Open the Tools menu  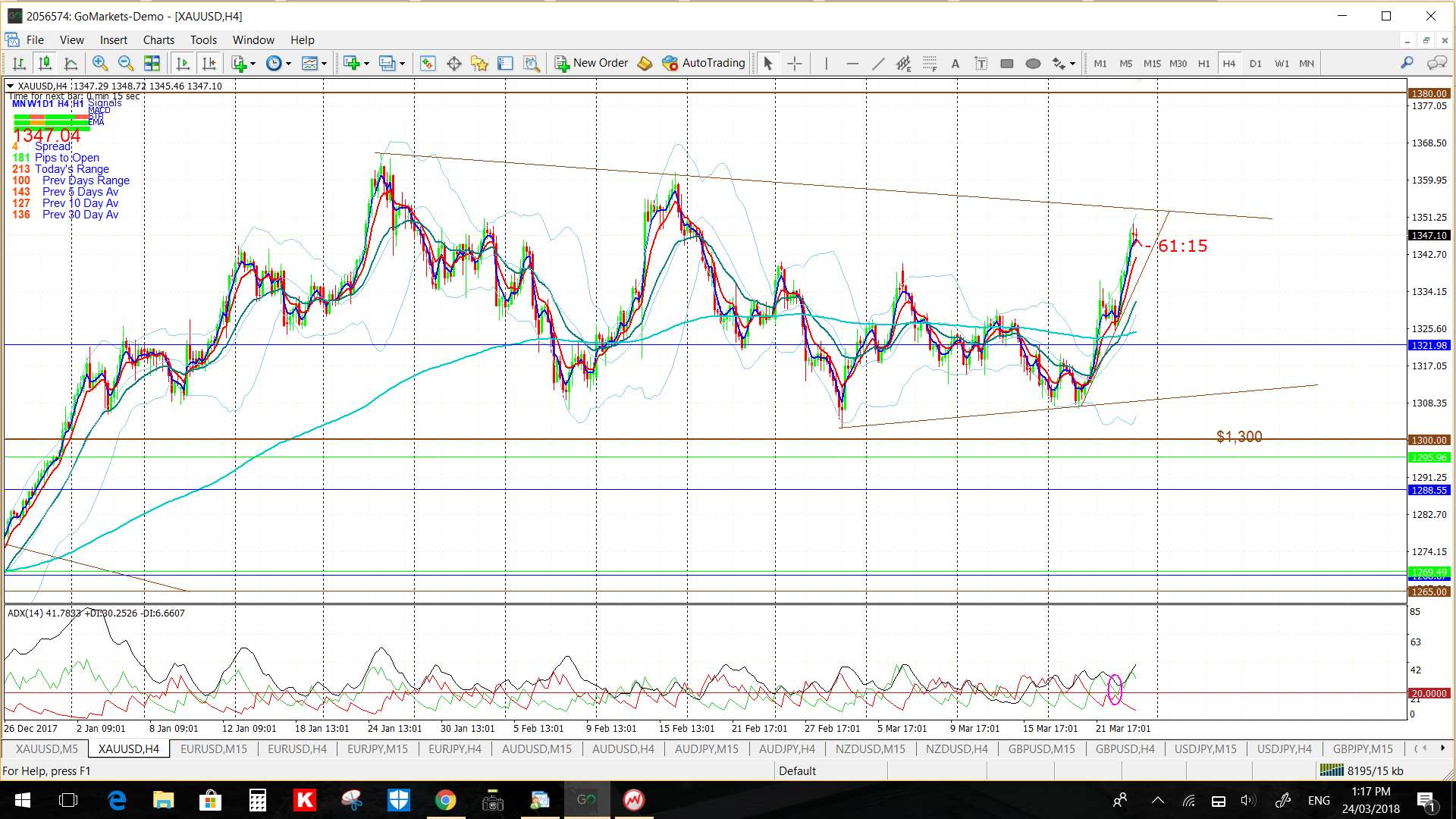pyautogui.click(x=203, y=40)
